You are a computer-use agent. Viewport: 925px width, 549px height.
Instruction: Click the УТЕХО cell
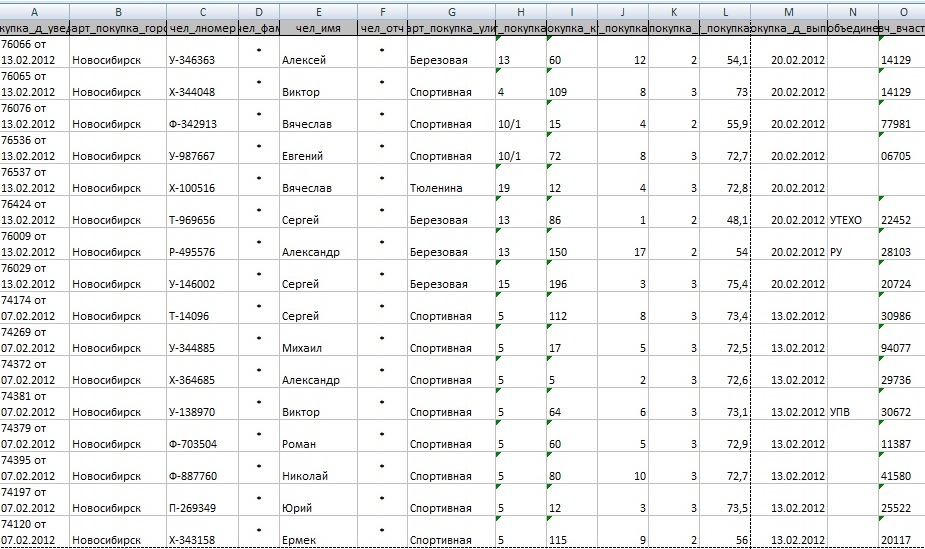click(x=846, y=220)
